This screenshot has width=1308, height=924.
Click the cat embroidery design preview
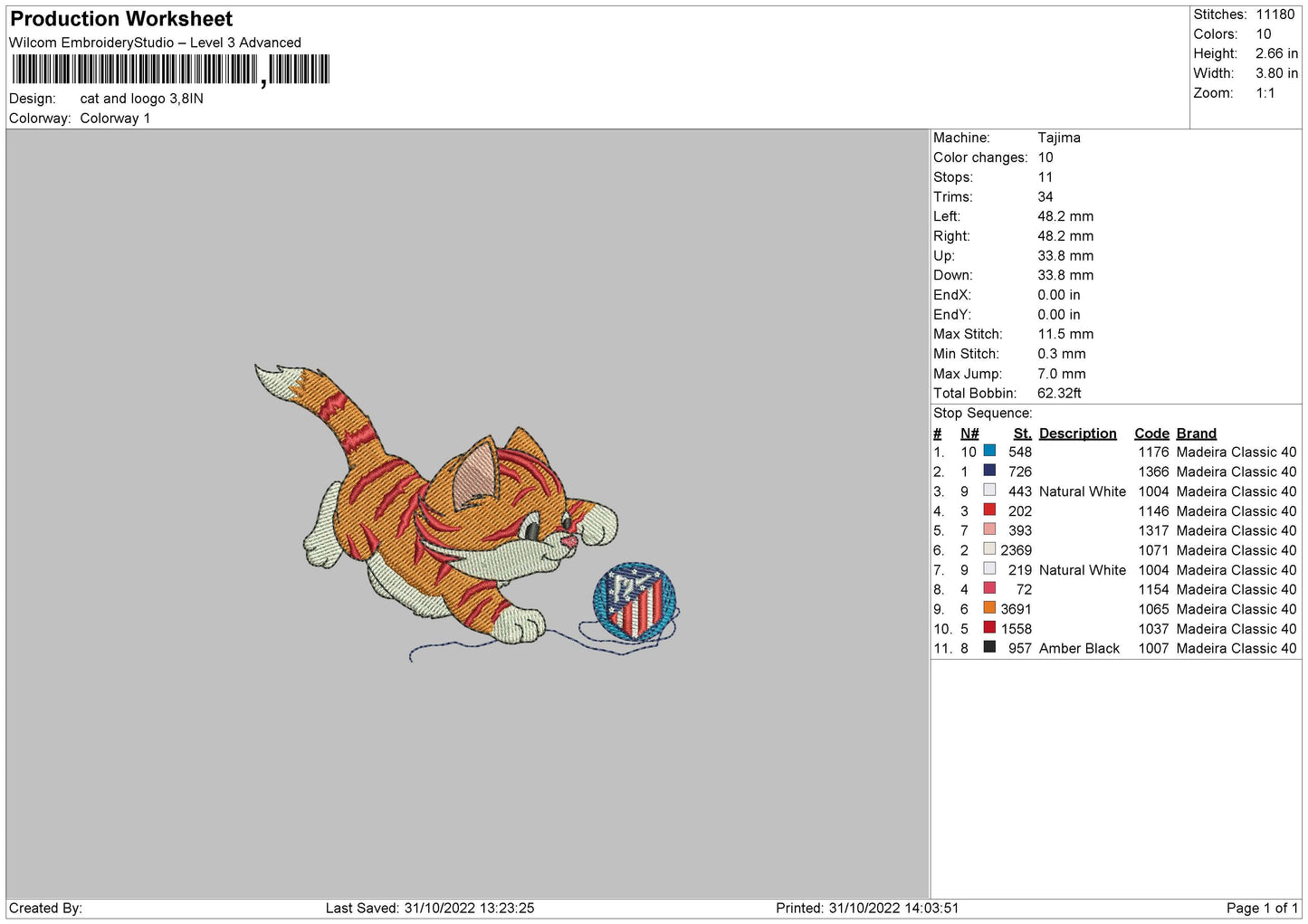pyautogui.click(x=467, y=512)
